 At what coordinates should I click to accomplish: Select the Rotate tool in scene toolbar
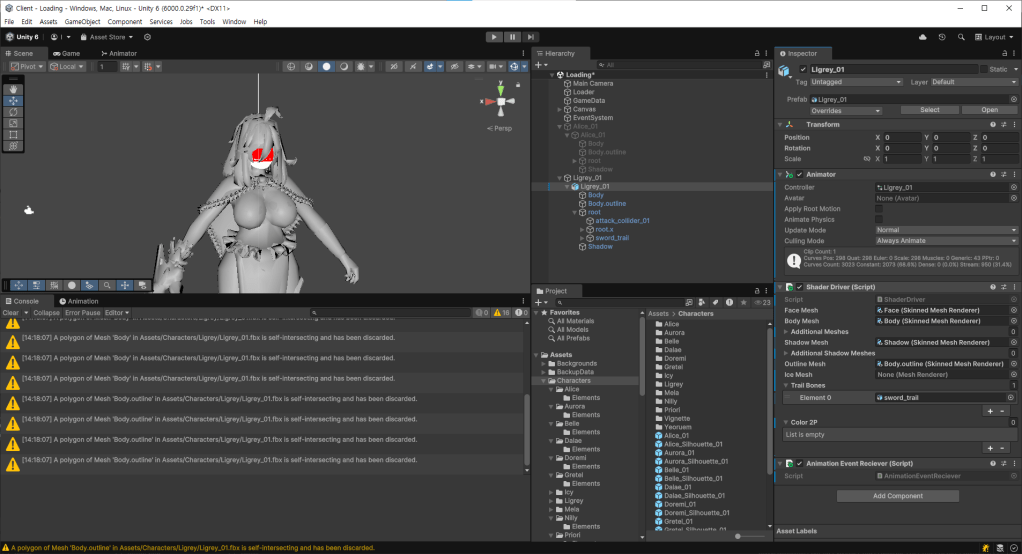pyautogui.click(x=14, y=112)
